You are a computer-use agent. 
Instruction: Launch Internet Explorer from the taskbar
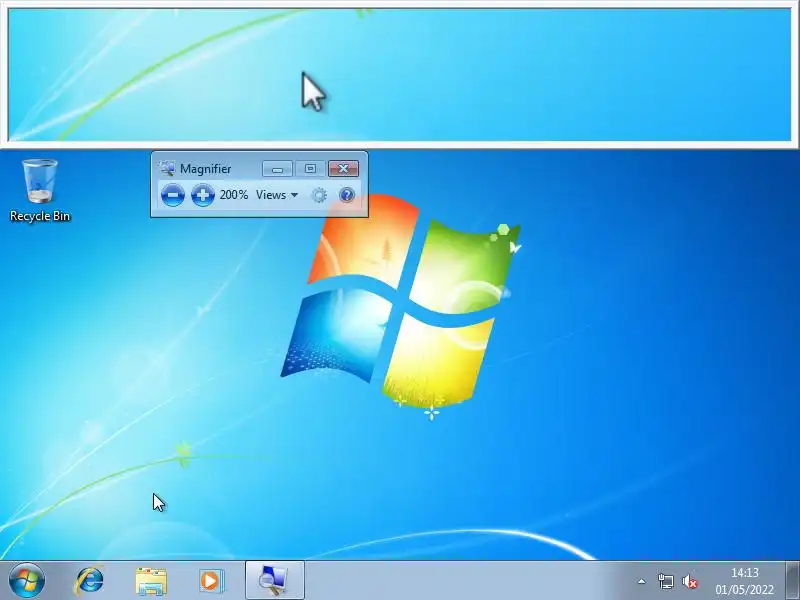90,581
